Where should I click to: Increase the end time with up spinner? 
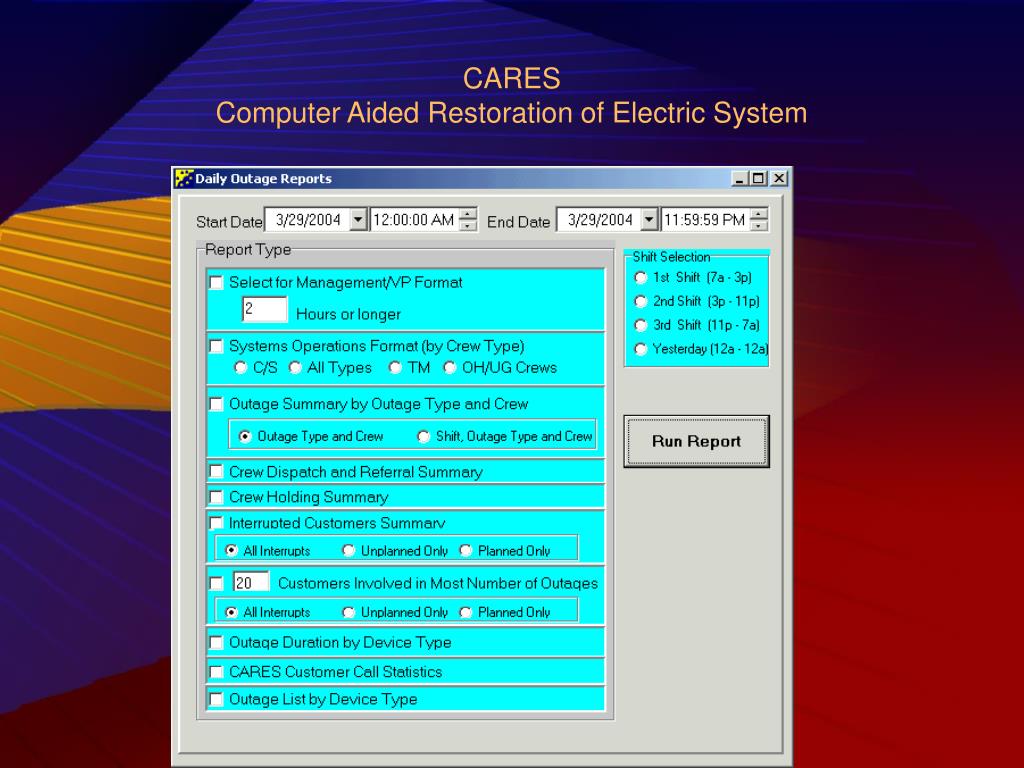click(x=758, y=214)
